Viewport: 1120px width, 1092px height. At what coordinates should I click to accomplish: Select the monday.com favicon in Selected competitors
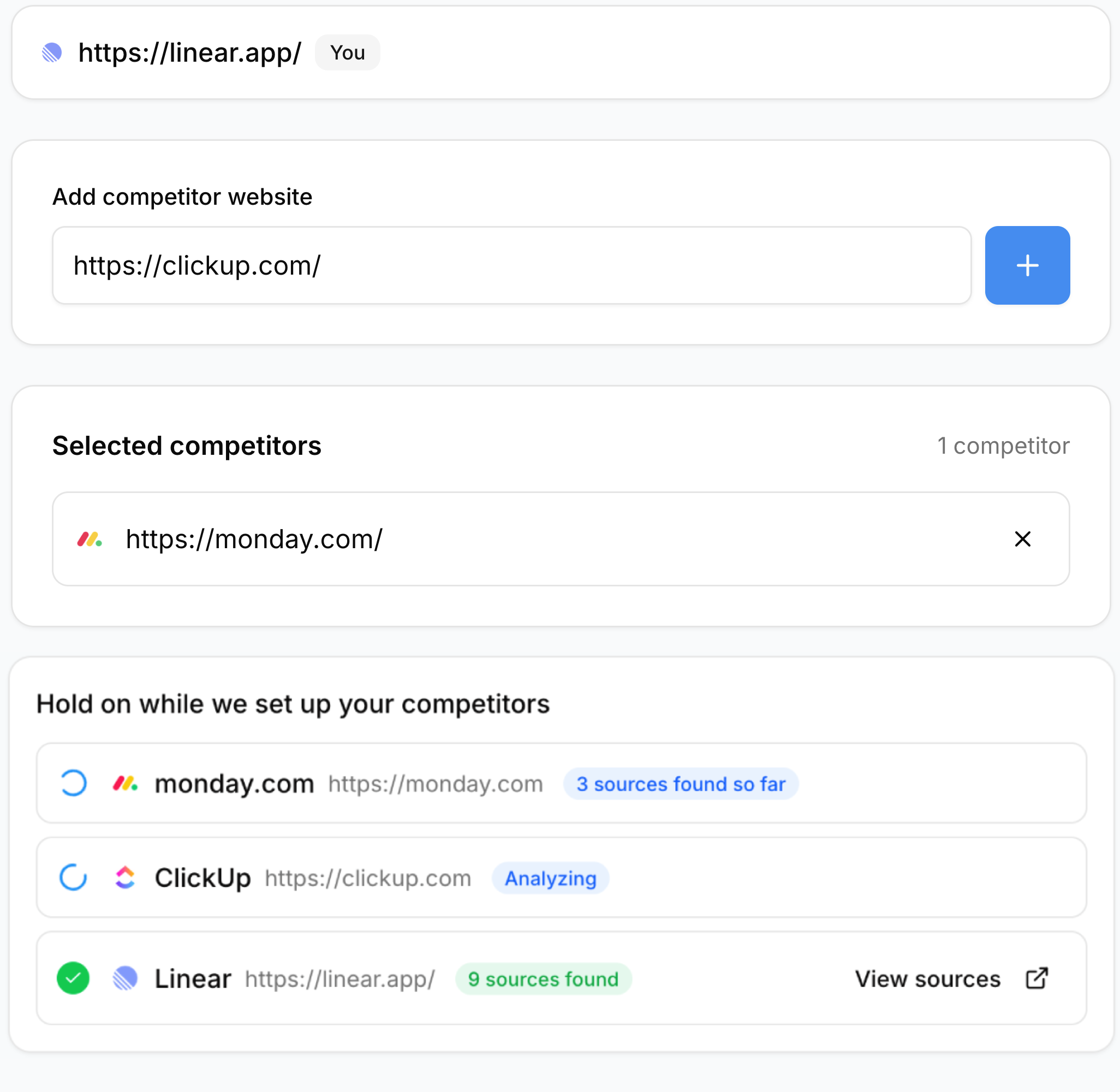coord(91,539)
